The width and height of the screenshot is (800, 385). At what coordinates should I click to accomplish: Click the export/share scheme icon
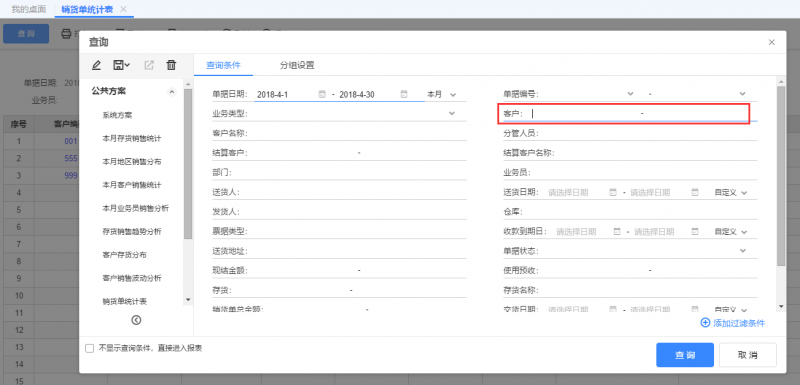coord(149,65)
